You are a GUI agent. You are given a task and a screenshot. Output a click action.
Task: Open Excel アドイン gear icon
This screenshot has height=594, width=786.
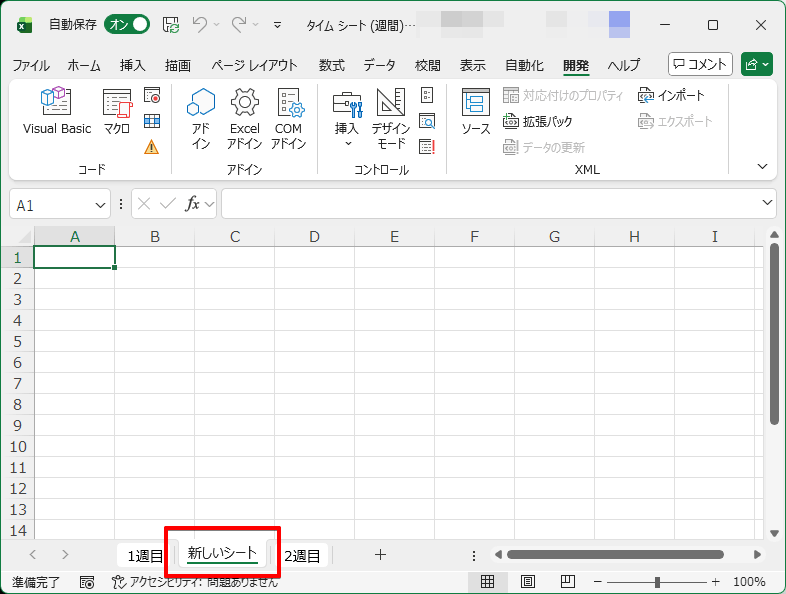245,118
